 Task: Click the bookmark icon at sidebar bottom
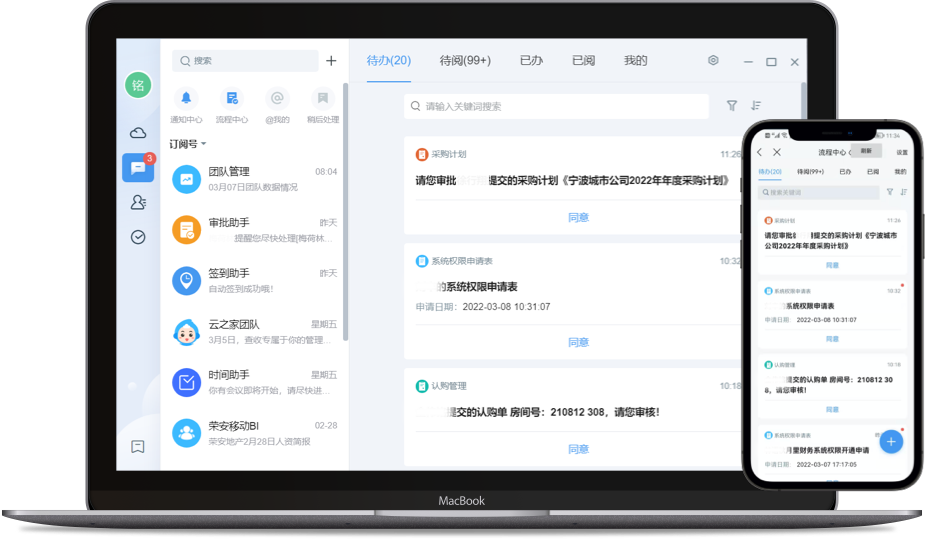tap(137, 447)
